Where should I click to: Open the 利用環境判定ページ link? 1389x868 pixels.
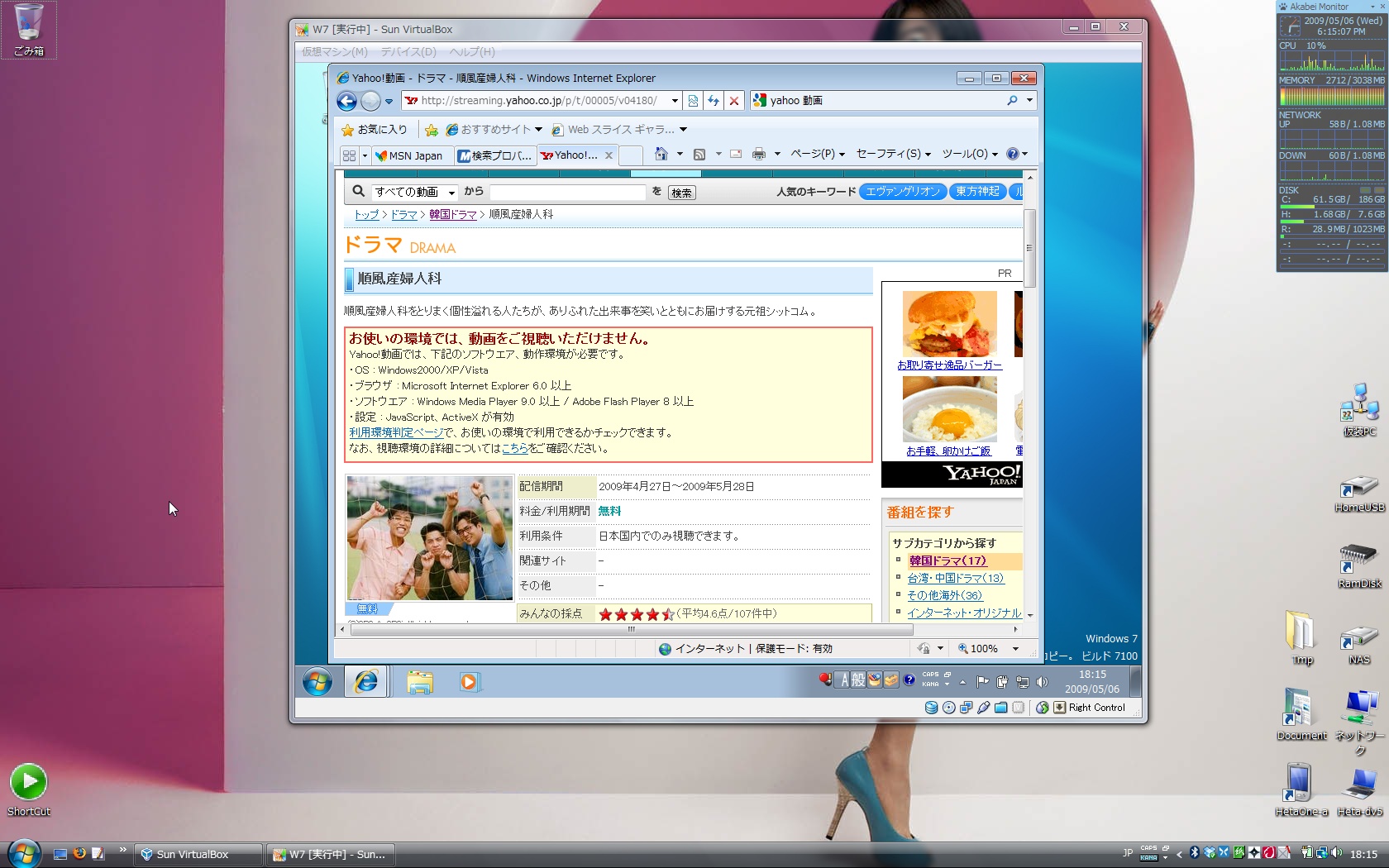[397, 432]
